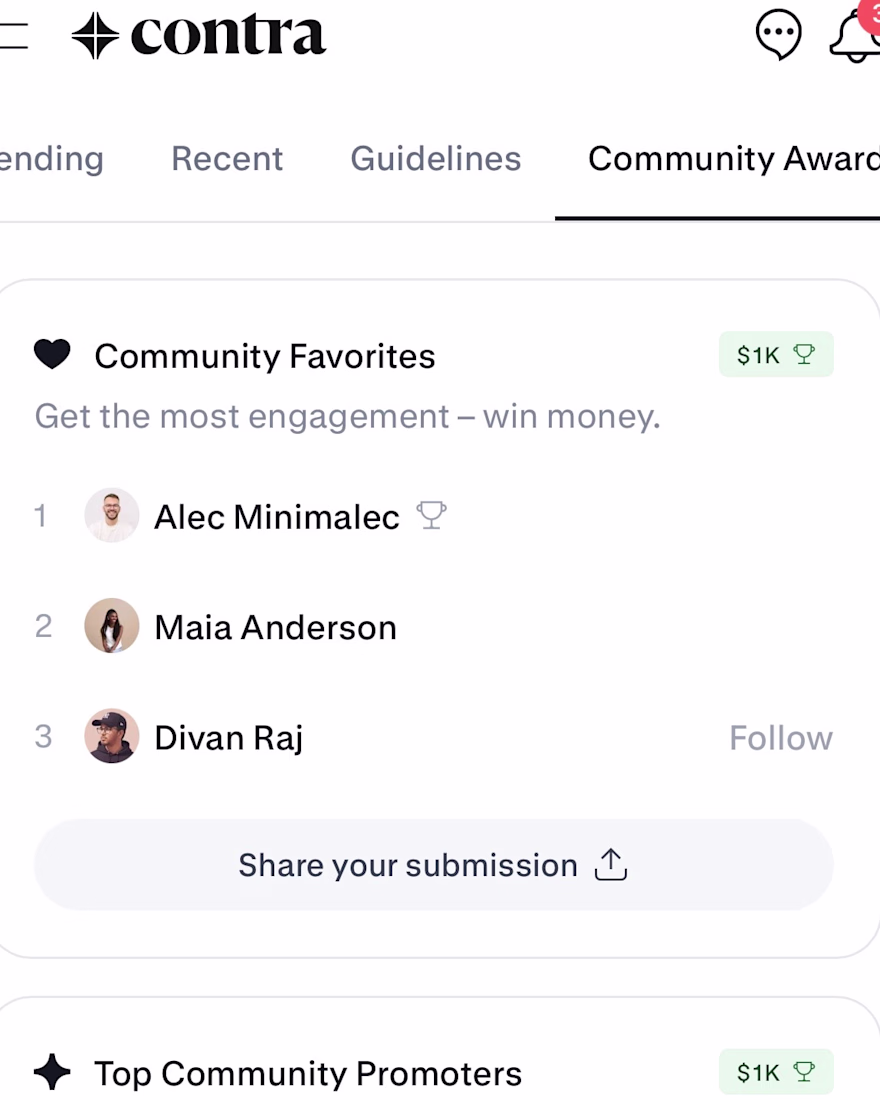Open Divan Raj's profile name
This screenshot has width=880, height=1100.
[228, 738]
